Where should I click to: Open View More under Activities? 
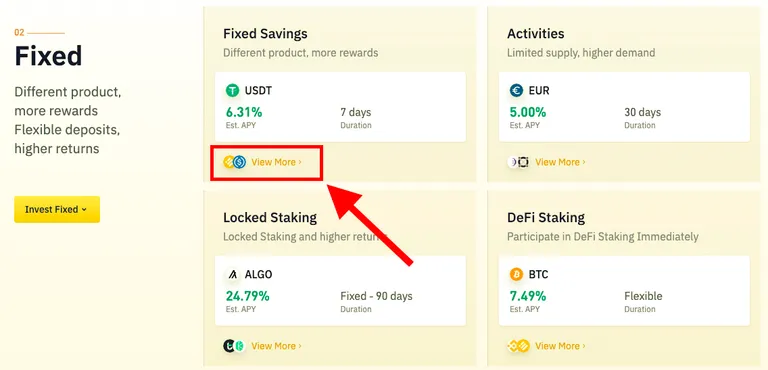[560, 162]
